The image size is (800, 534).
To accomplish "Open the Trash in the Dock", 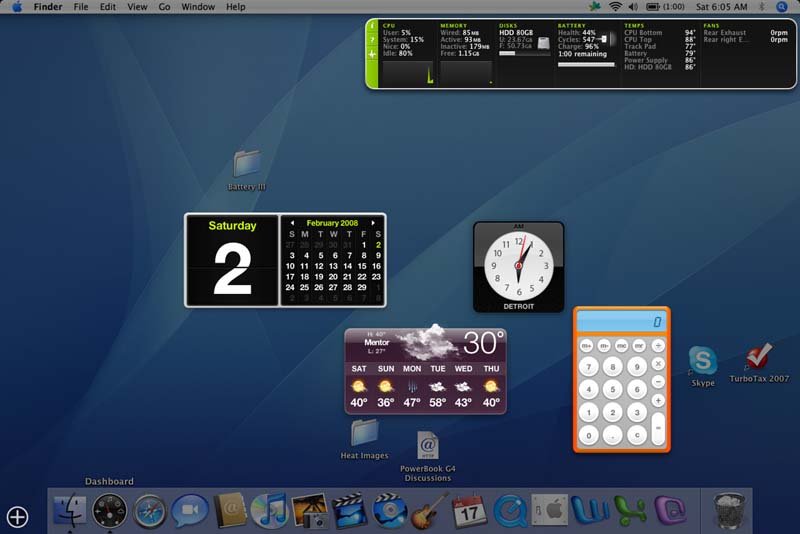I will pyautogui.click(x=729, y=510).
